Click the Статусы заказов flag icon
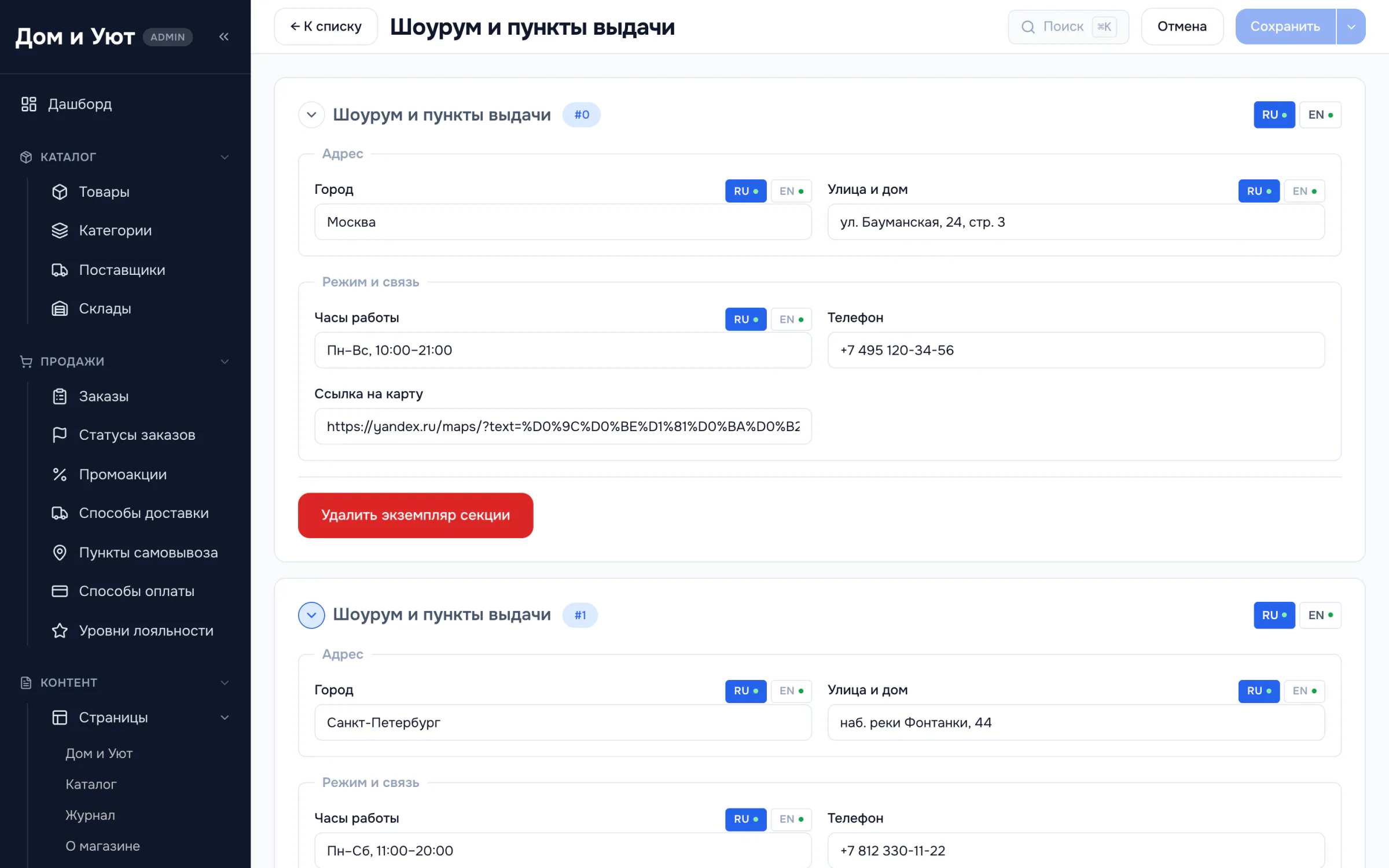This screenshot has height=868, width=1389. [60, 435]
